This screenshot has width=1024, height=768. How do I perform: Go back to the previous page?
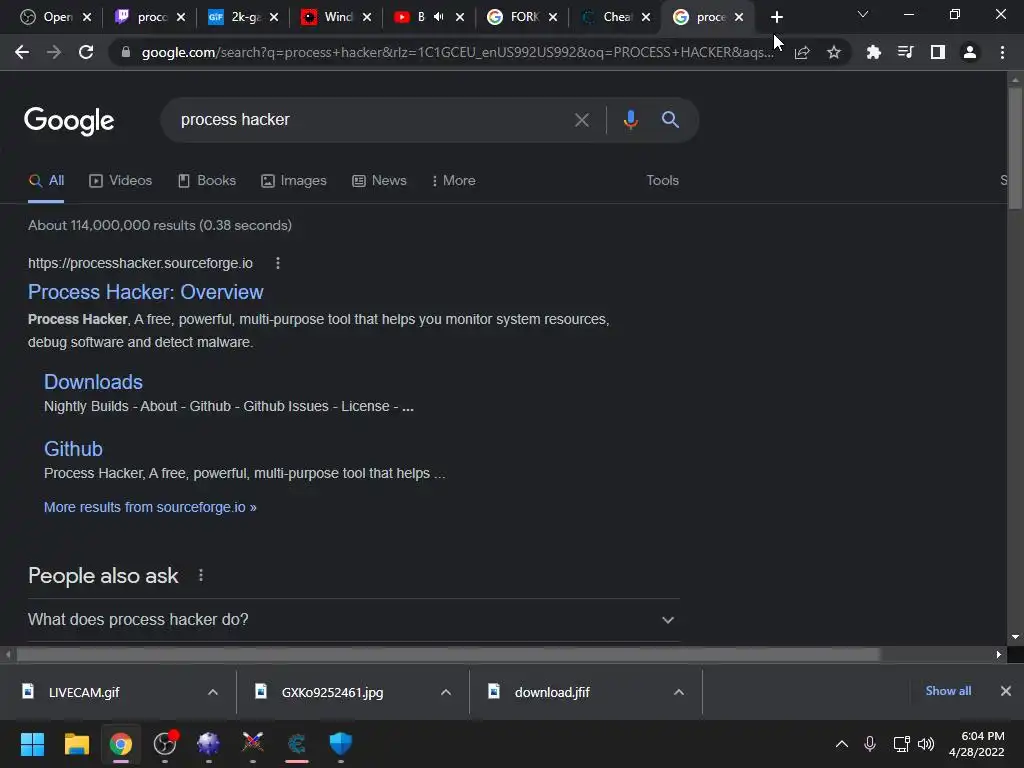pos(22,52)
